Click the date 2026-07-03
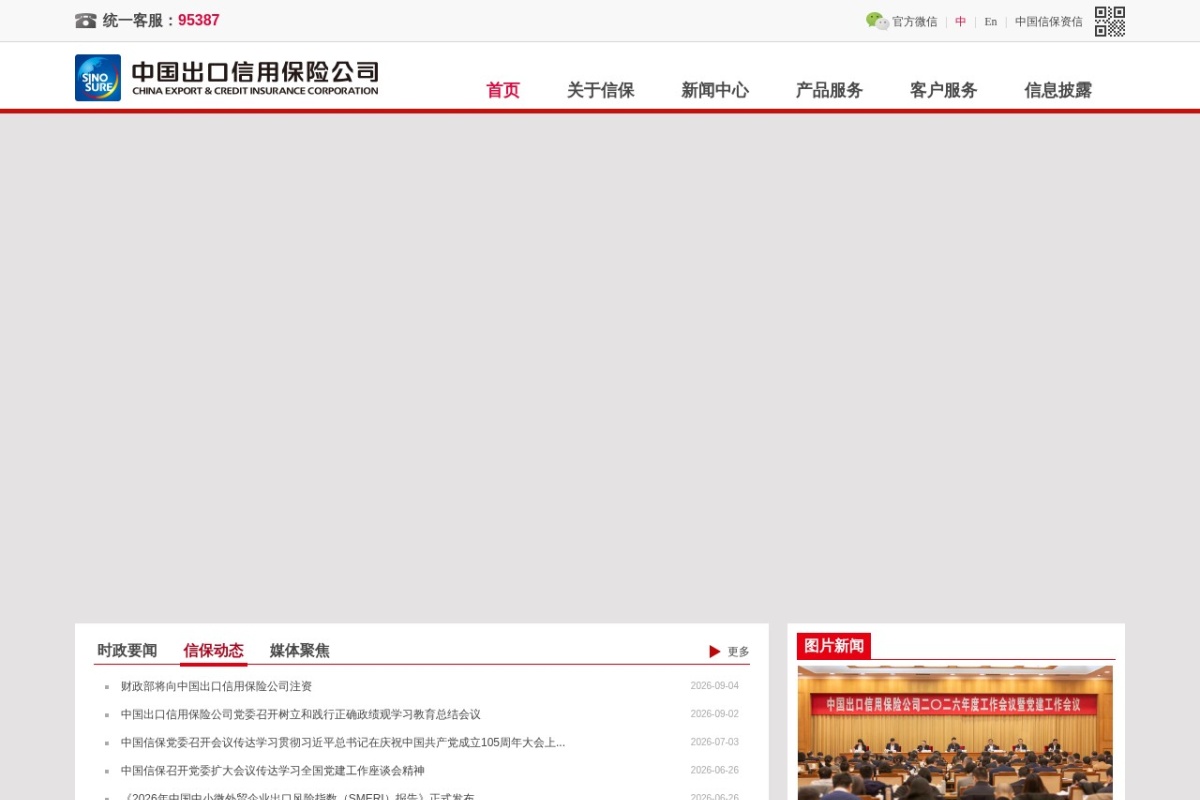 [715, 742]
